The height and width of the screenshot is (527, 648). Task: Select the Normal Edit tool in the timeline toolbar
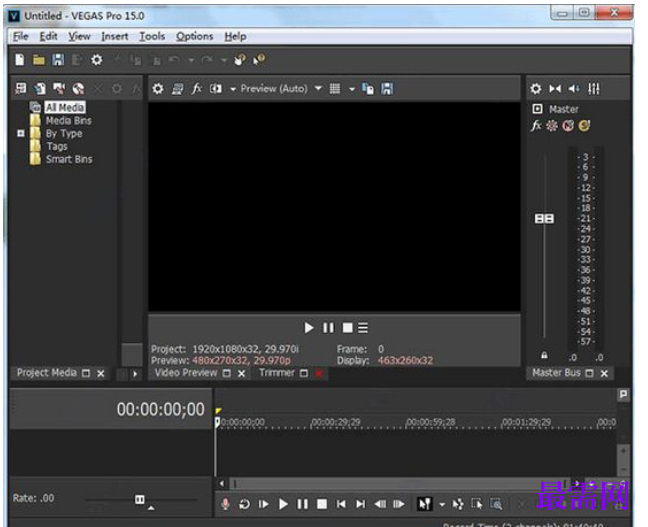[x=424, y=504]
